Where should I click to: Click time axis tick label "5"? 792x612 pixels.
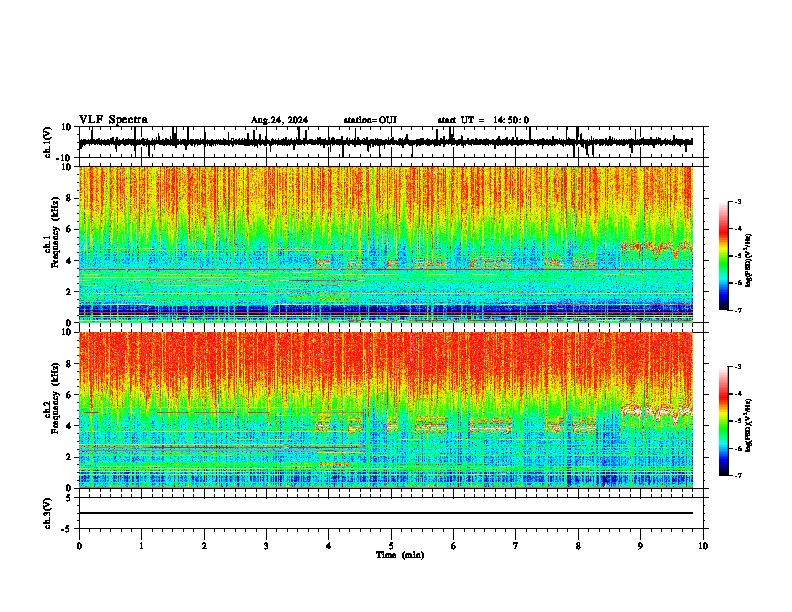click(391, 546)
